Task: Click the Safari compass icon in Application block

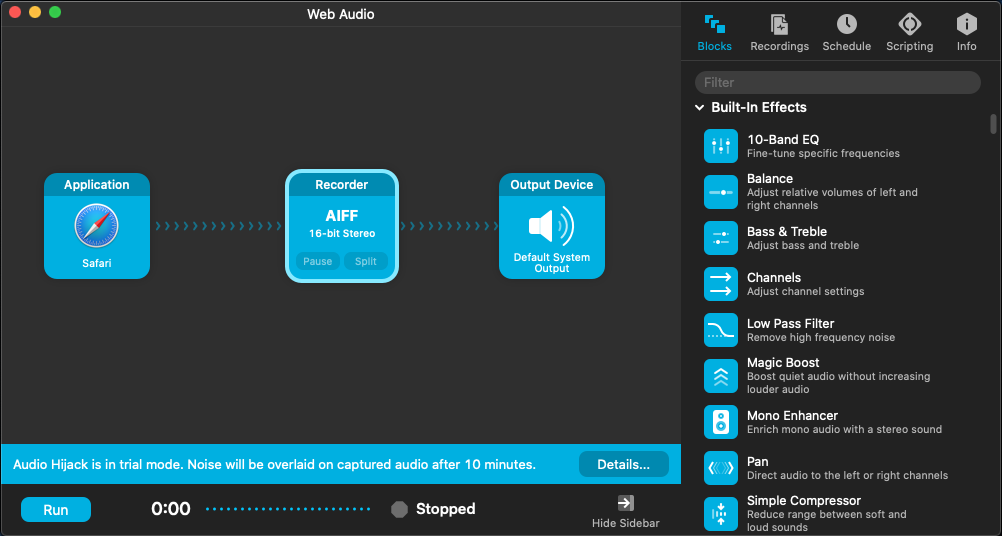Action: pos(96,225)
